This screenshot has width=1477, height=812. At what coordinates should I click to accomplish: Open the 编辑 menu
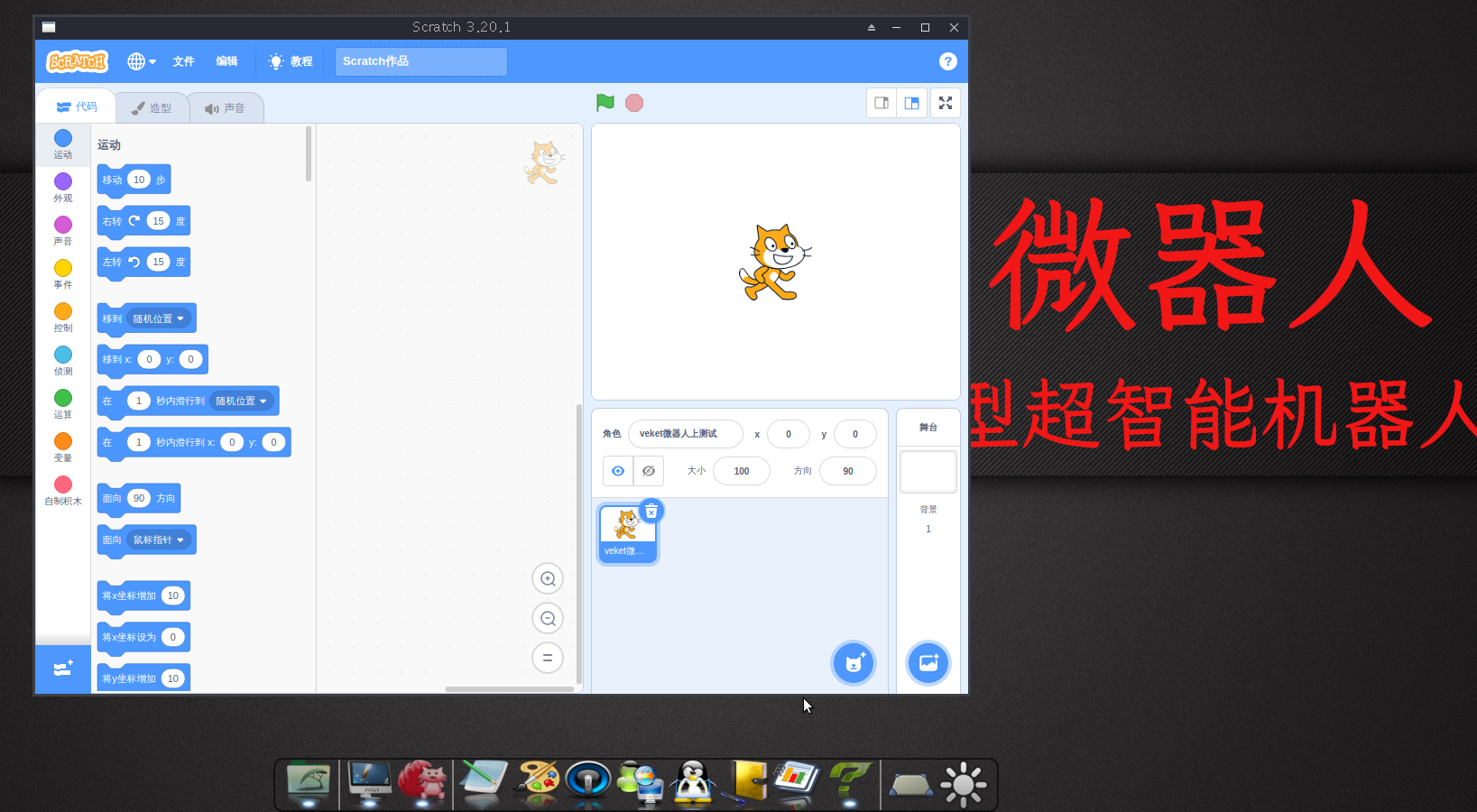click(x=226, y=61)
